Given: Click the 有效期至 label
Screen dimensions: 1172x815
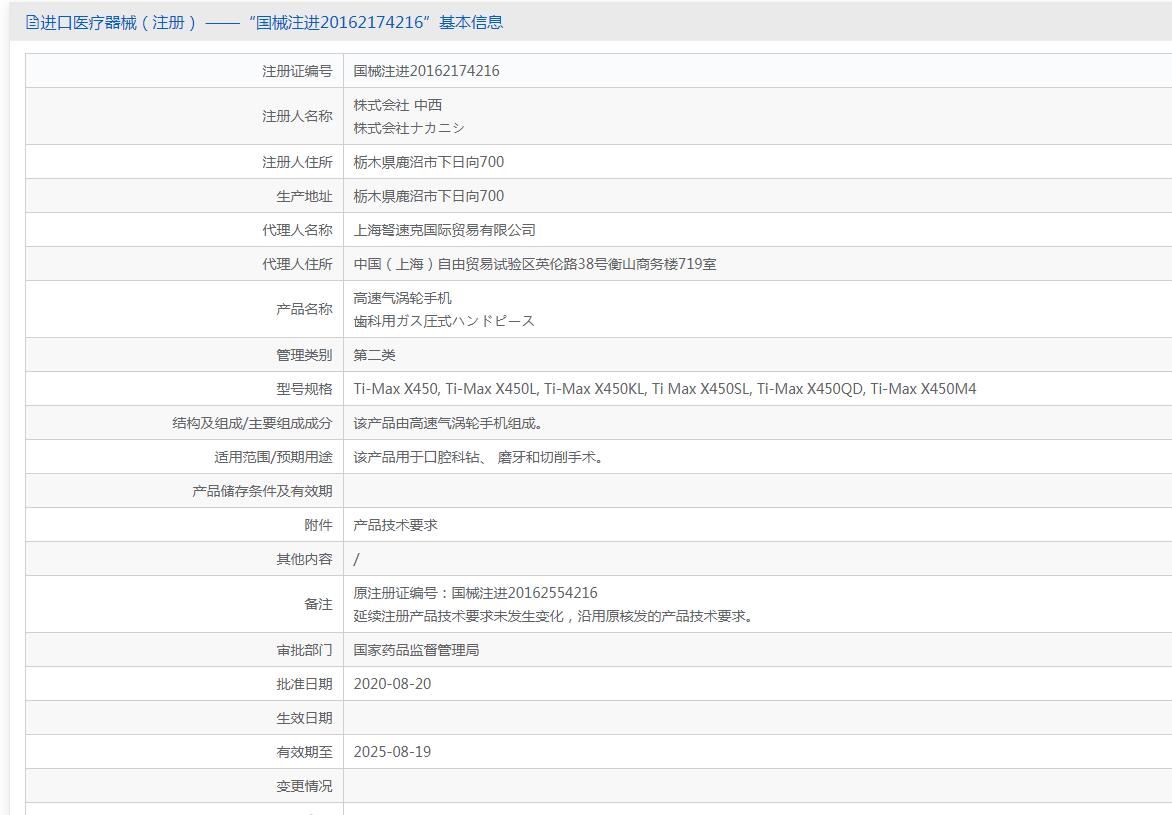Looking at the screenshot, I should [304, 752].
